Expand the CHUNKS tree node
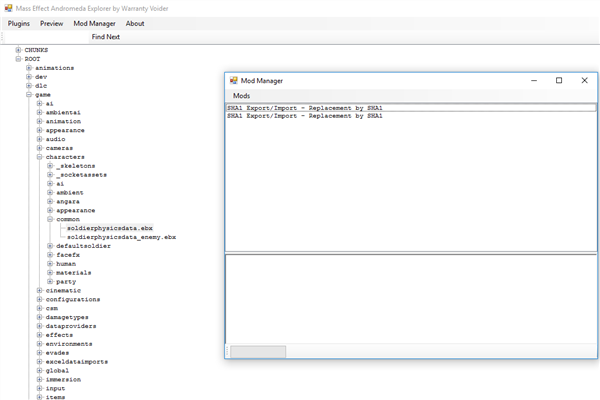The height and width of the screenshot is (400, 600). click(18, 50)
